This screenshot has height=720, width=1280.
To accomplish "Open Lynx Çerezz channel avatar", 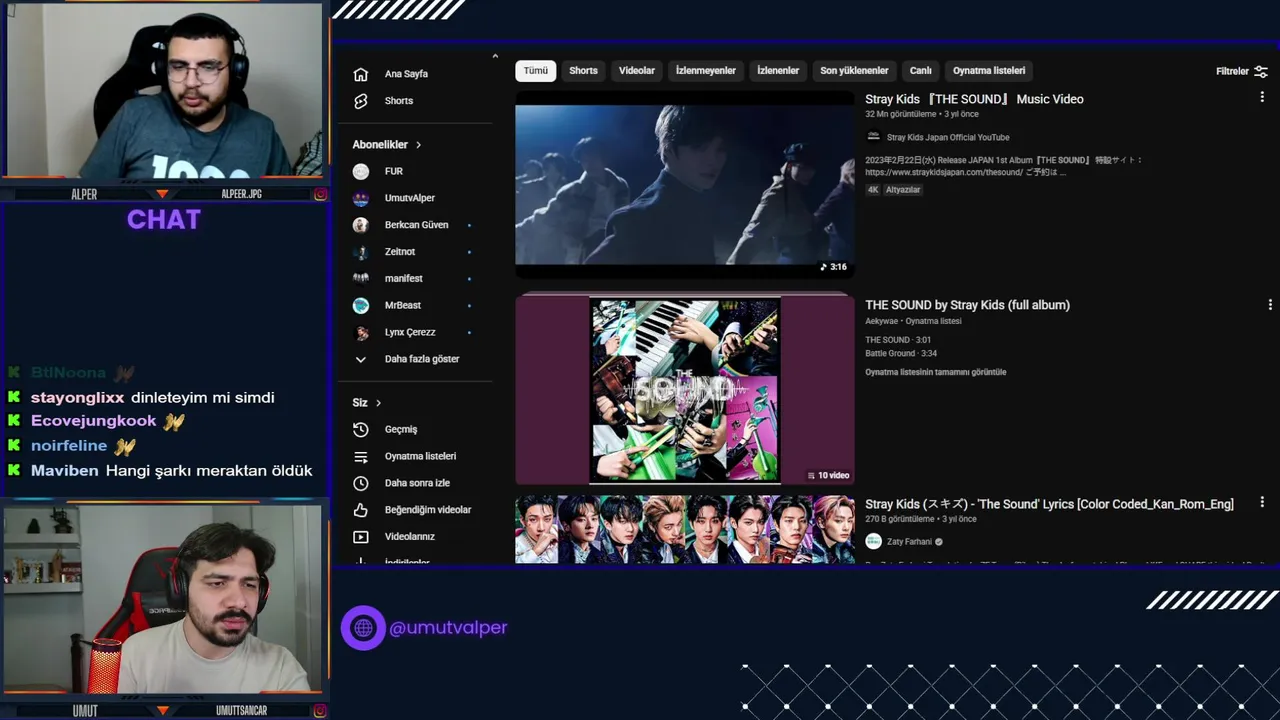I will pyautogui.click(x=361, y=332).
